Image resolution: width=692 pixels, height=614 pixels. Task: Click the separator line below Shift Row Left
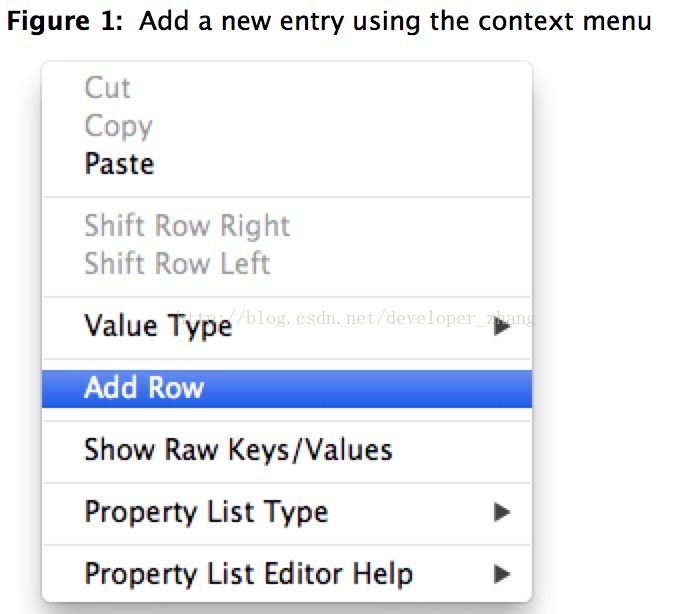pos(287,297)
